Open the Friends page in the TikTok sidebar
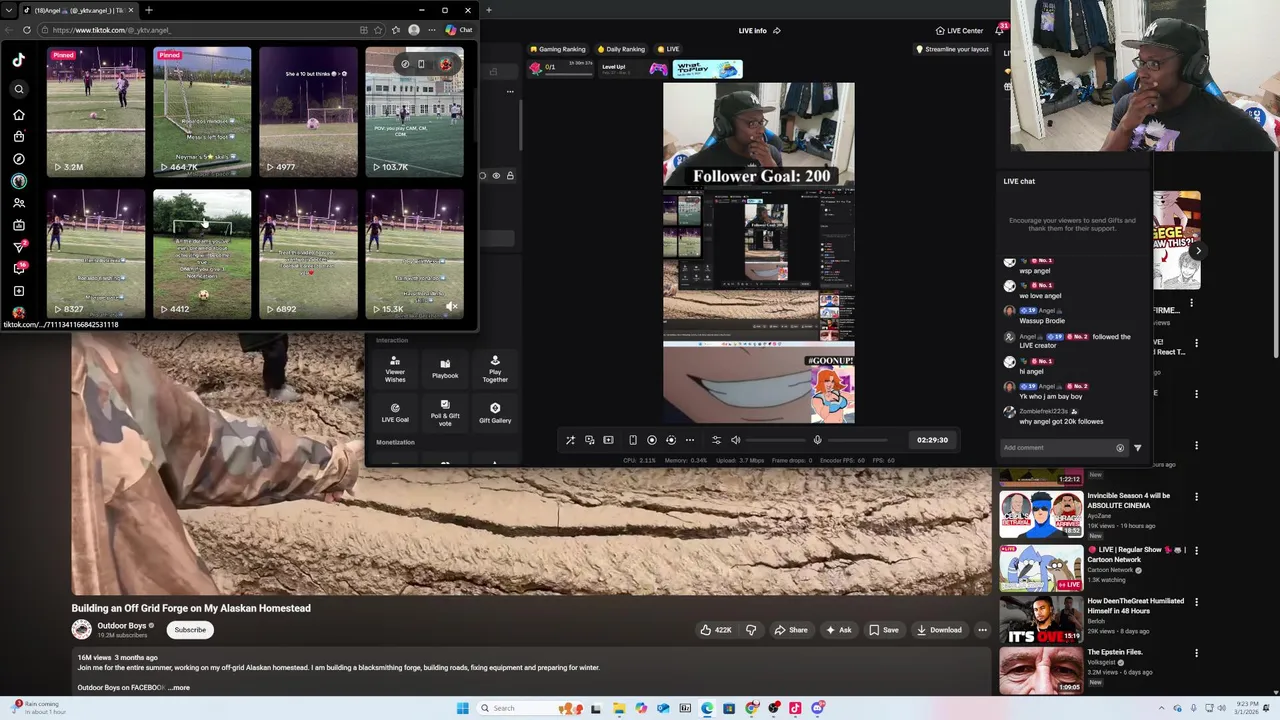This screenshot has height=720, width=1280. click(19, 203)
